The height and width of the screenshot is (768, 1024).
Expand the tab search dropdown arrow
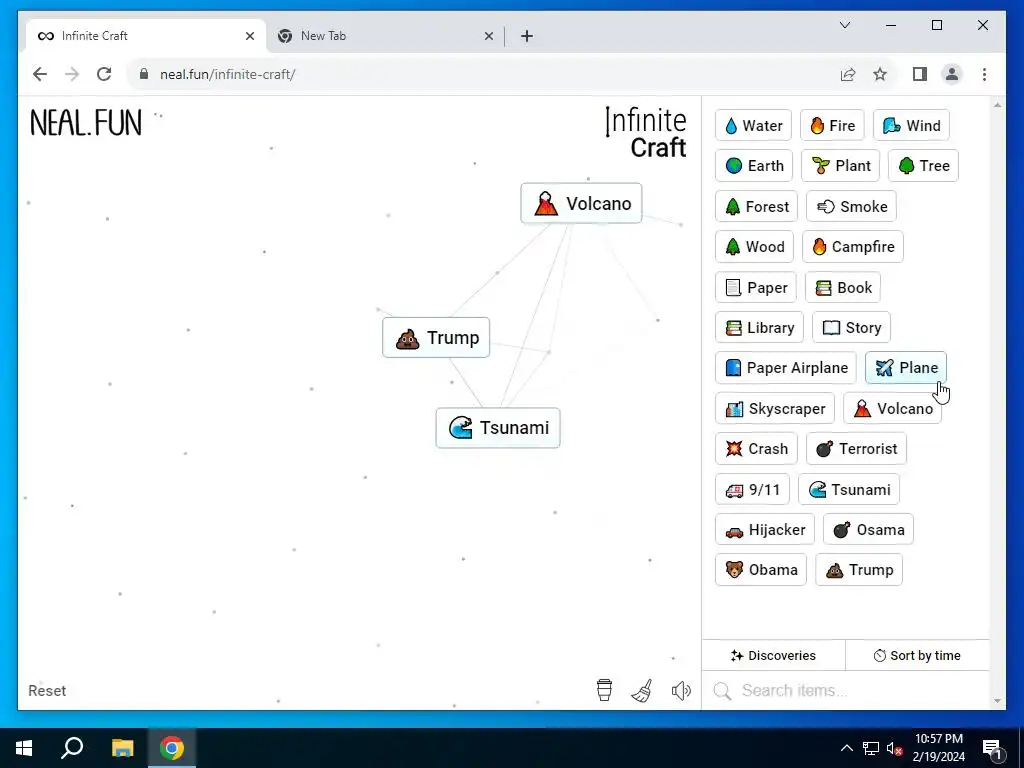pyautogui.click(x=844, y=25)
